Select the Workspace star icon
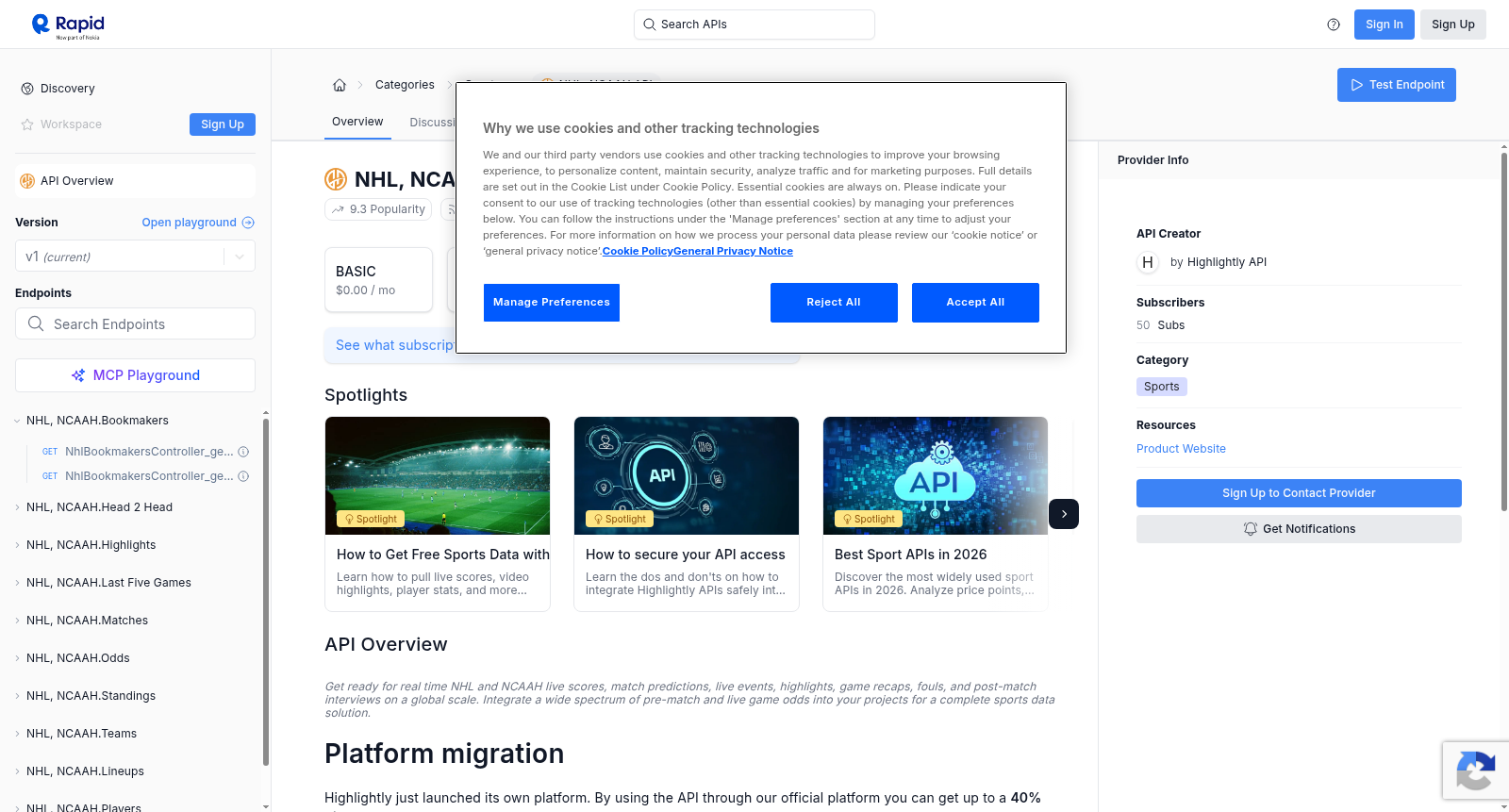This screenshot has width=1509, height=812. pyautogui.click(x=27, y=124)
